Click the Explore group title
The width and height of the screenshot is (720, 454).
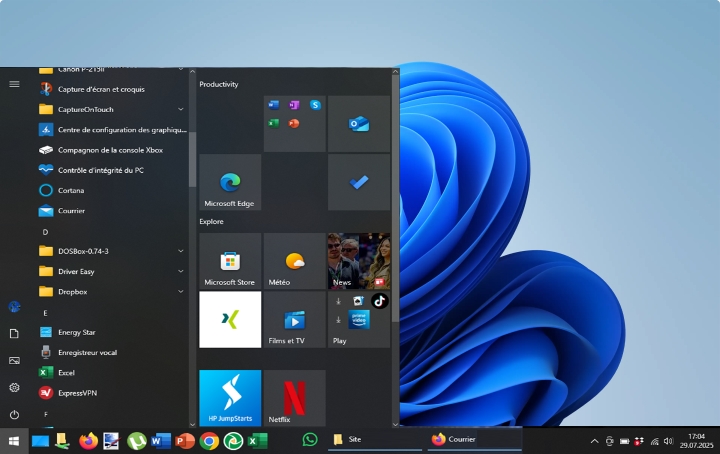[211, 221]
